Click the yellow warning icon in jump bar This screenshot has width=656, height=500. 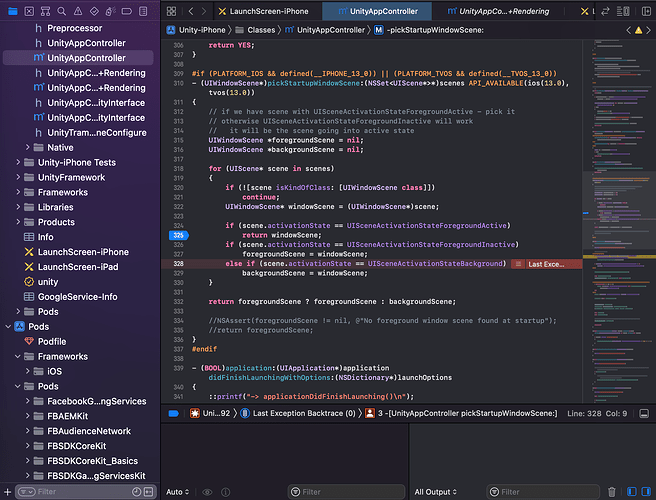(638, 30)
